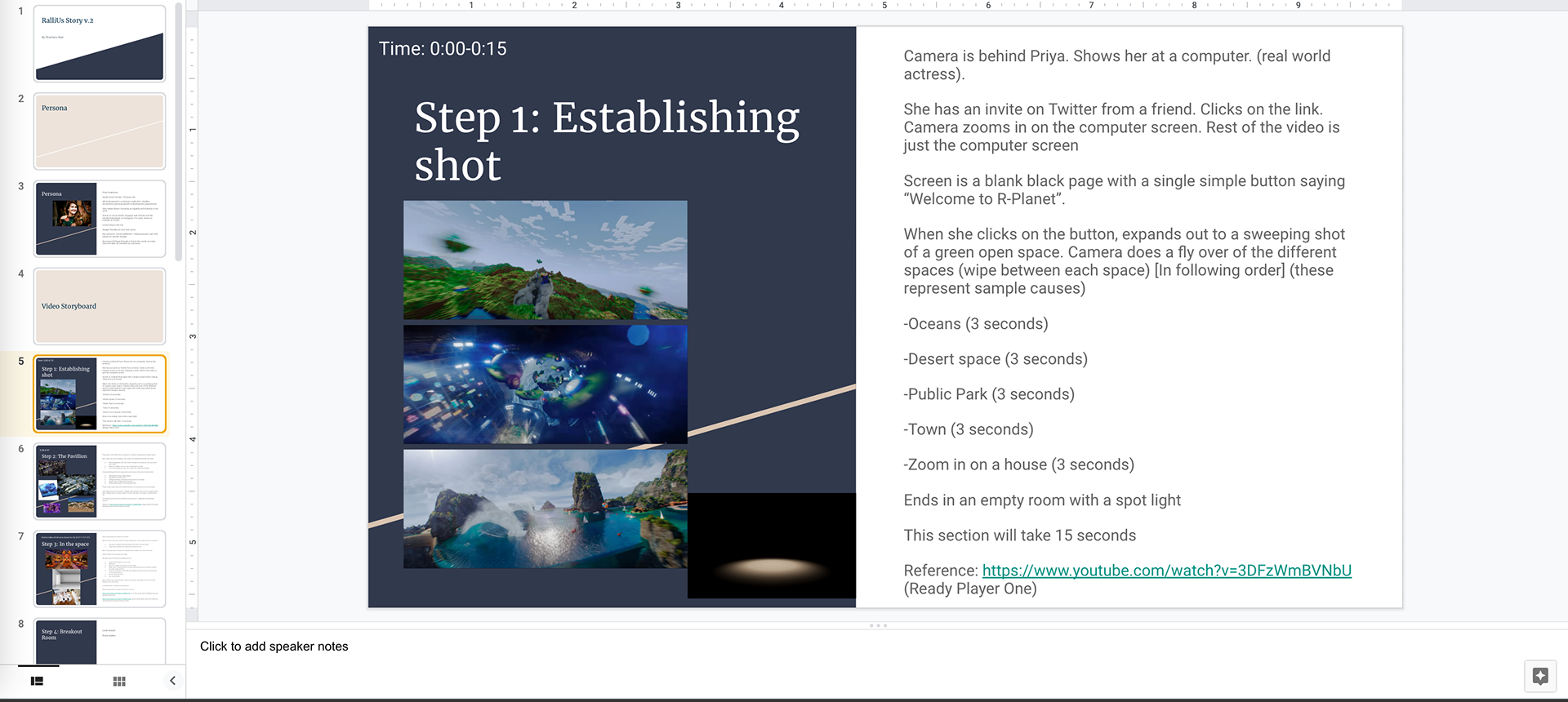Collapse the slide filmstrip panel
The width and height of the screenshot is (1568, 702).
pyautogui.click(x=172, y=681)
